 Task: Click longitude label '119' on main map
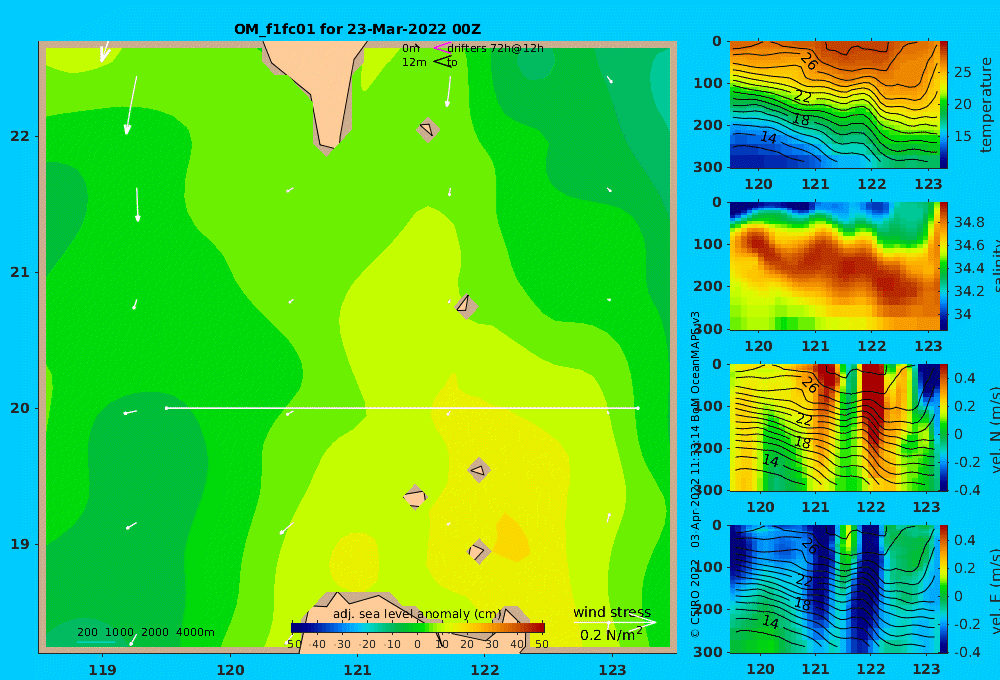(x=102, y=670)
